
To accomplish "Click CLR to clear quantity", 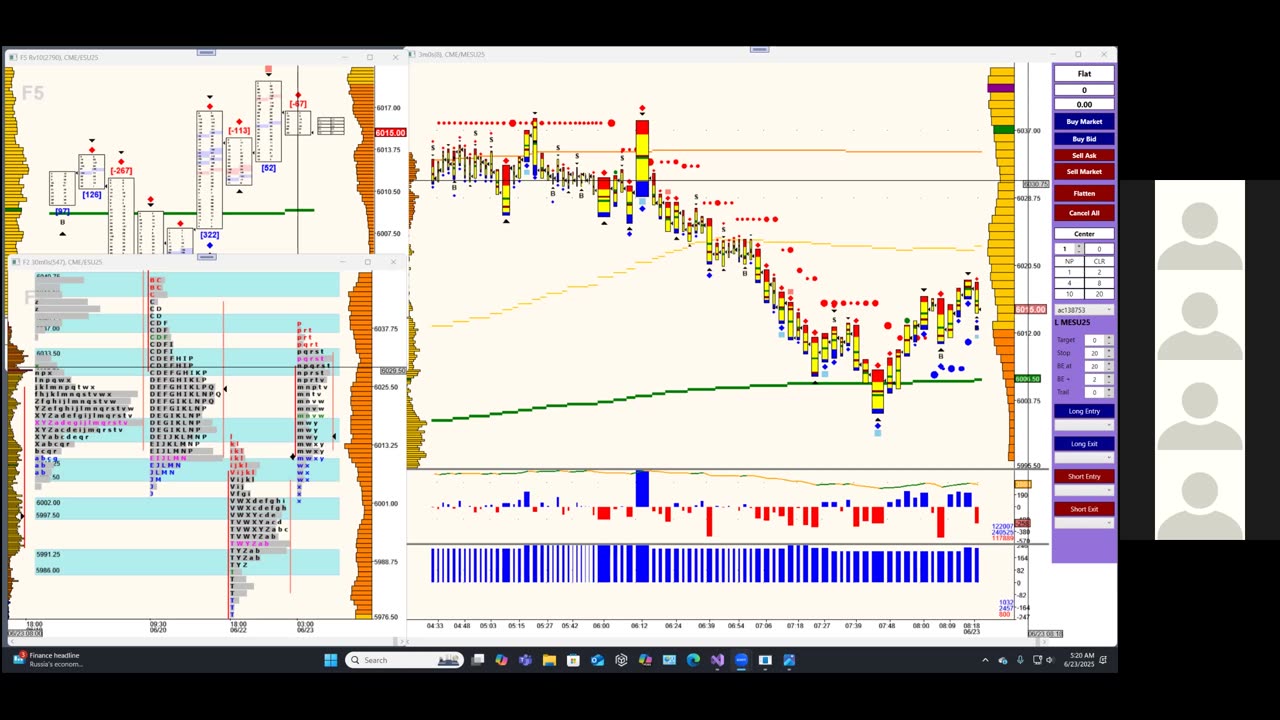I will click(x=1099, y=261).
